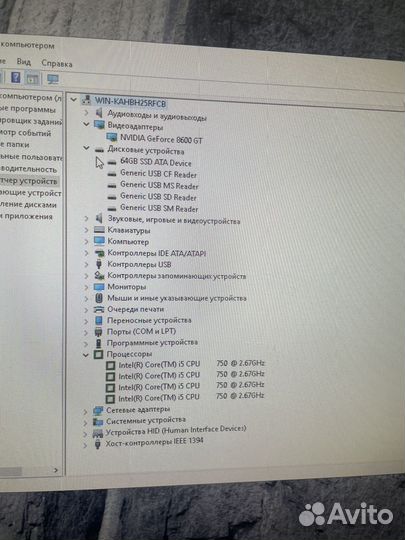Click the Видеоадаптеры display icon
This screenshot has width=405, height=540.
(99, 124)
